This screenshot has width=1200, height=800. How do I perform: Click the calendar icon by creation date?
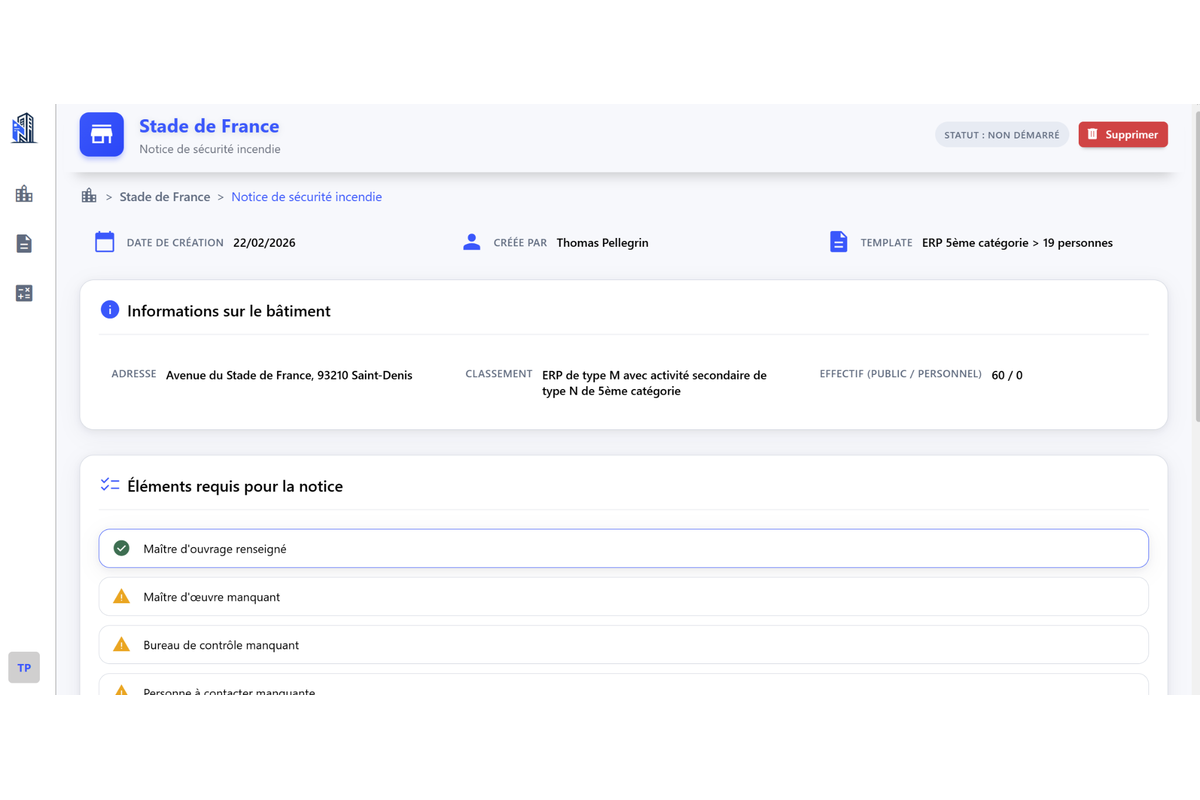point(105,242)
